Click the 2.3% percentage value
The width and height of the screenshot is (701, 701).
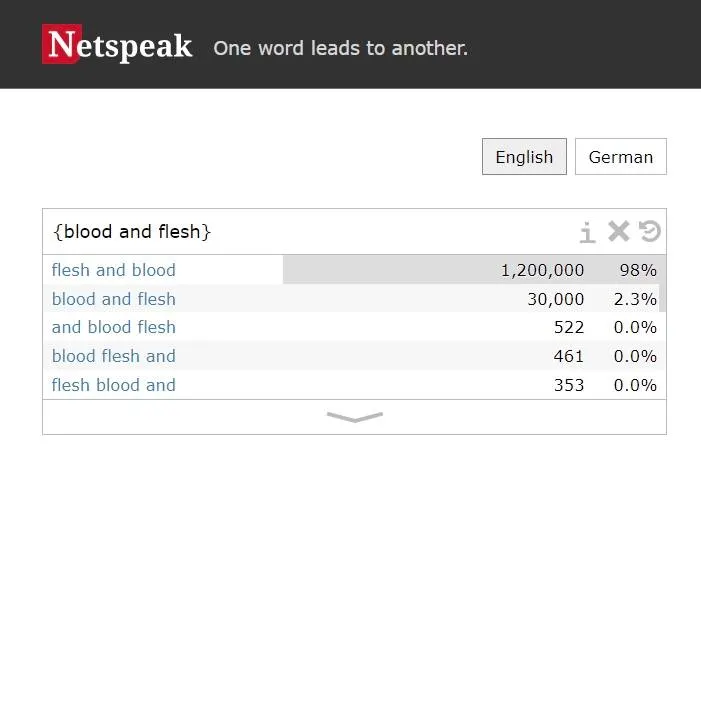tap(635, 299)
